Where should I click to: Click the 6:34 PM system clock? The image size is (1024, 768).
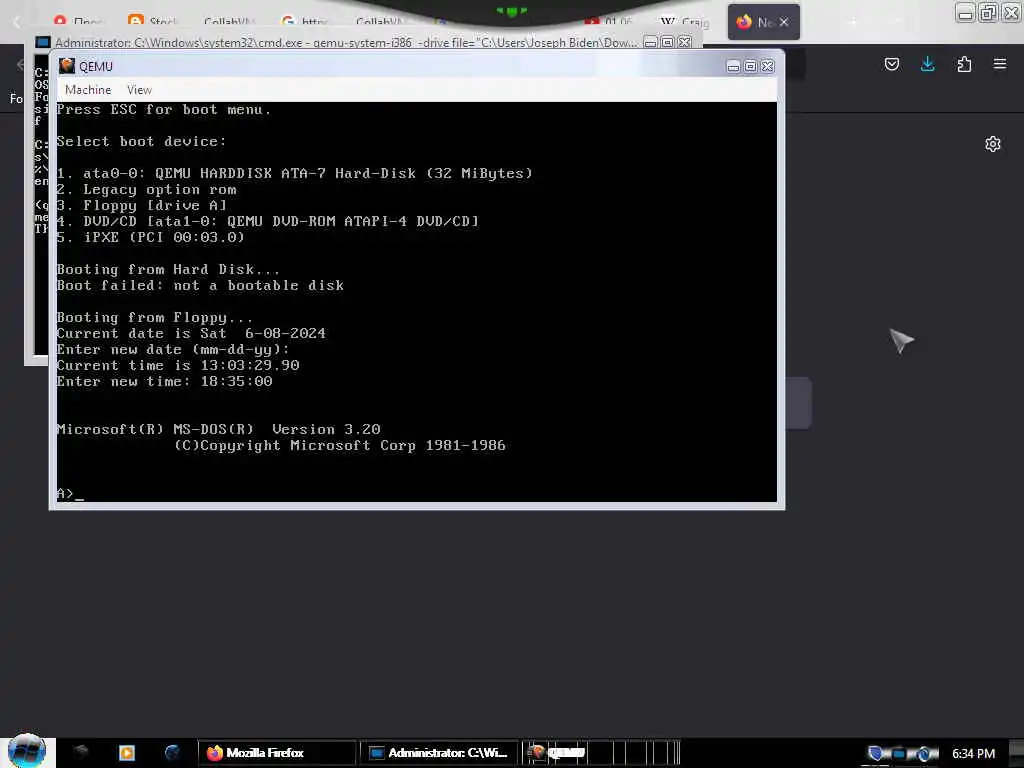point(973,754)
